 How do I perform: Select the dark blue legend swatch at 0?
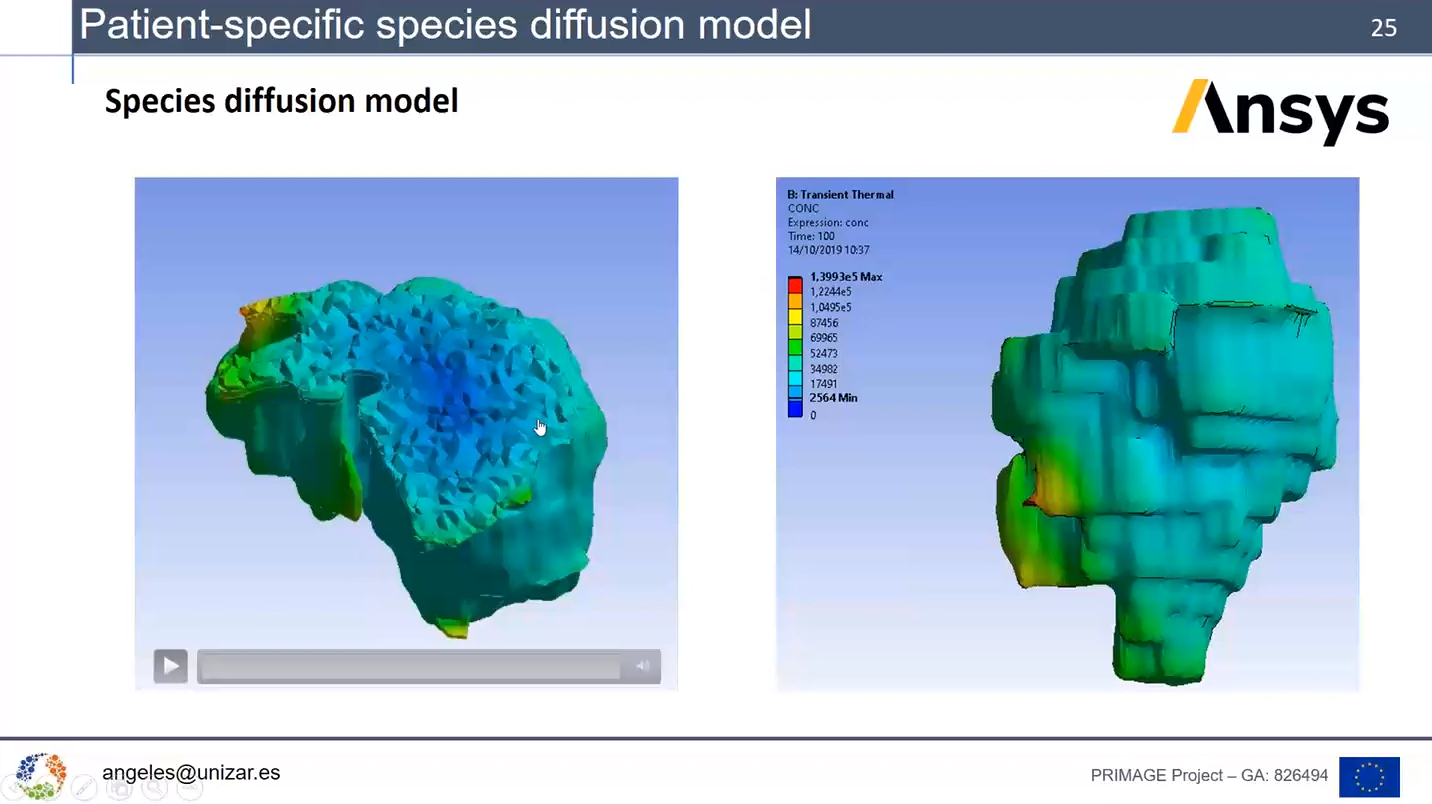tap(795, 408)
